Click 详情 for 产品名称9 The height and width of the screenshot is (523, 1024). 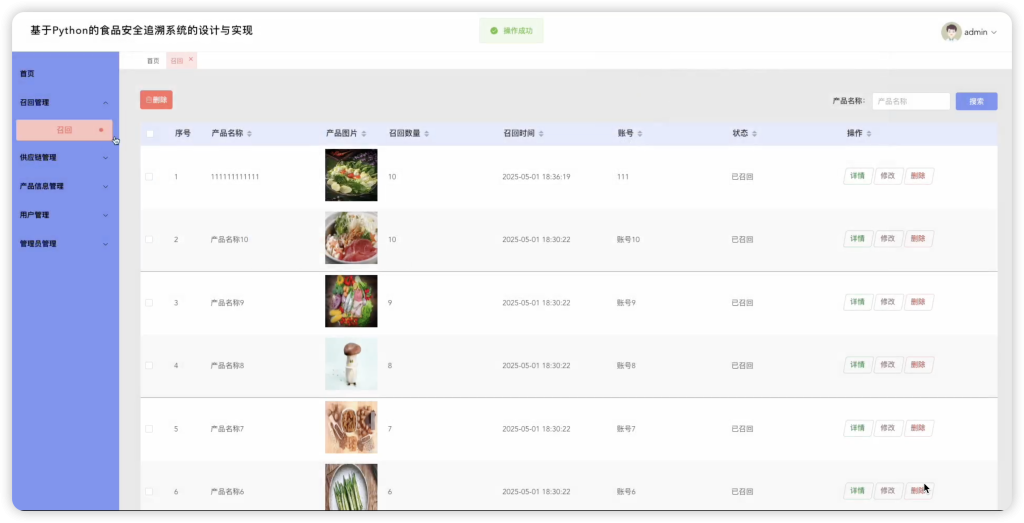click(858, 302)
